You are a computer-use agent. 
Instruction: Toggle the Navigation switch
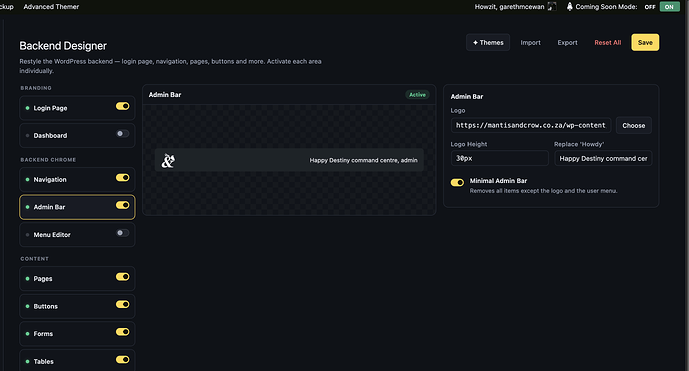(123, 178)
